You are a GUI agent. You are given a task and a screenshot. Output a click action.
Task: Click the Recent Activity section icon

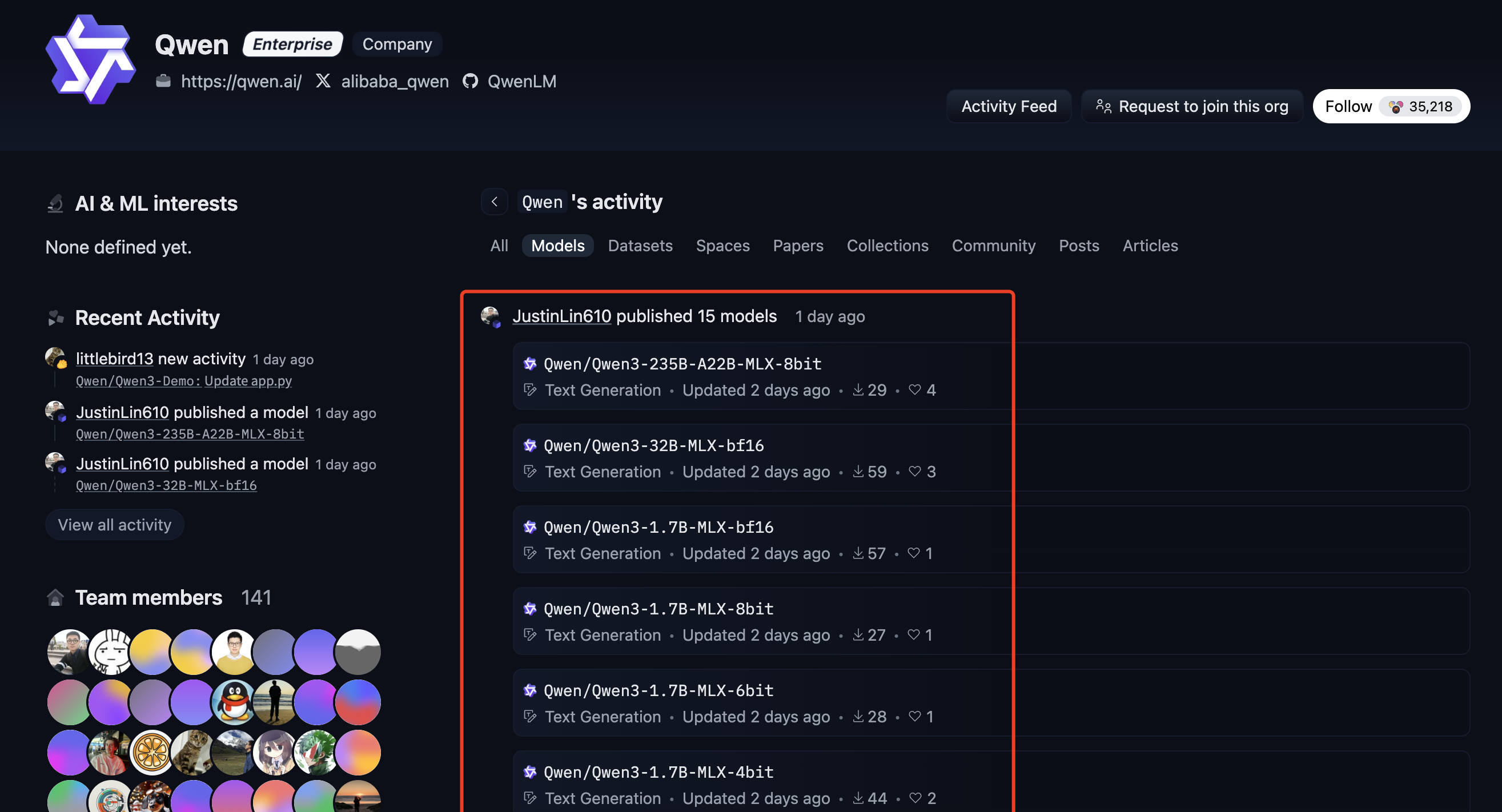point(55,317)
